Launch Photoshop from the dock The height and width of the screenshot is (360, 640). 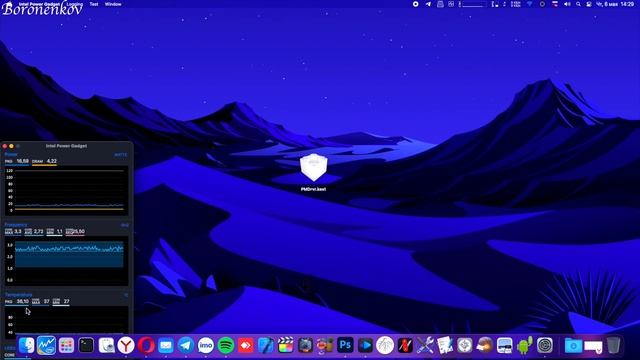click(345, 346)
